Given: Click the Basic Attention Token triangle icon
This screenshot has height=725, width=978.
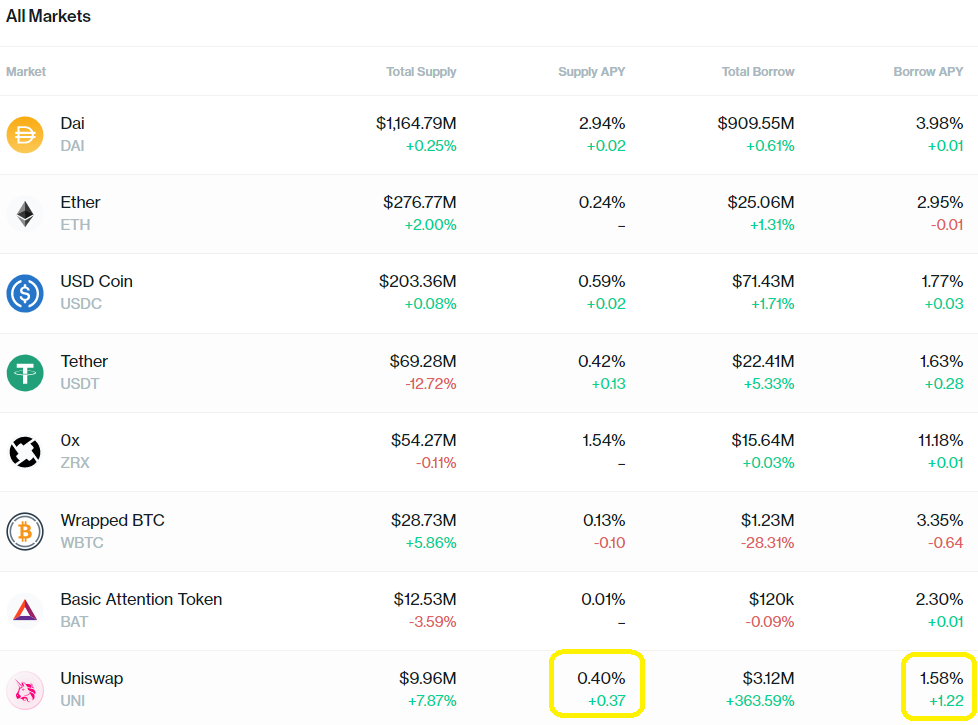Looking at the screenshot, I should (25, 610).
